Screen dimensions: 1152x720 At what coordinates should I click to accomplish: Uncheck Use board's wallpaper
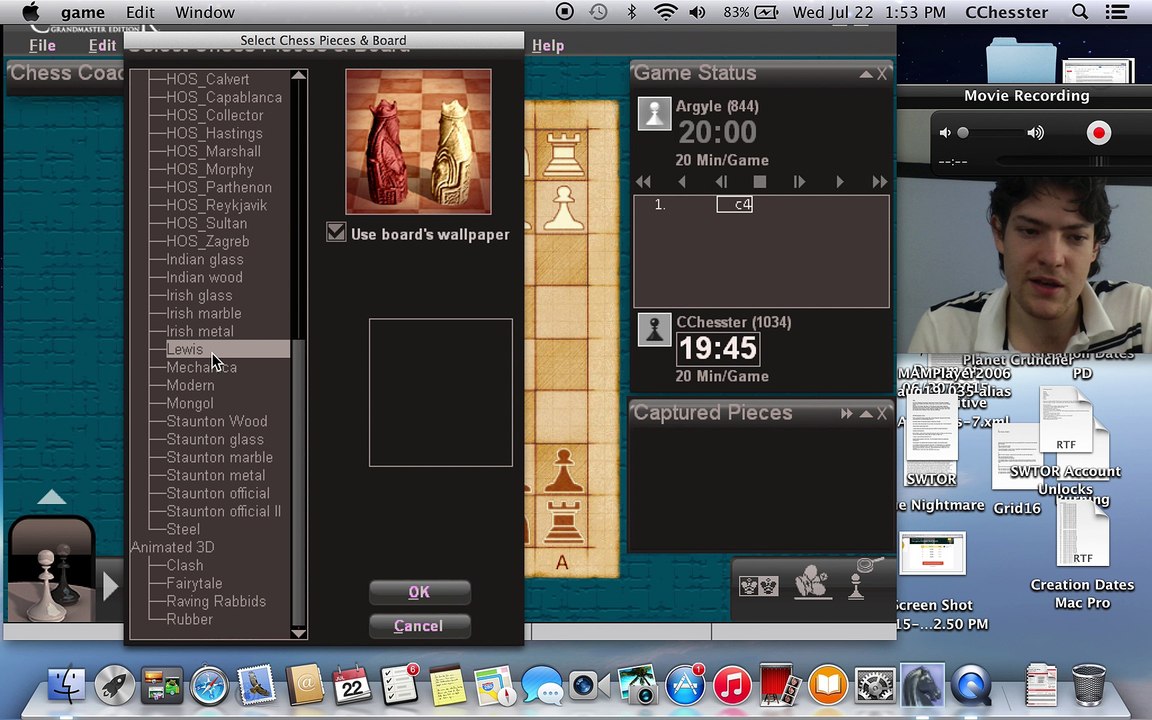[336, 233]
